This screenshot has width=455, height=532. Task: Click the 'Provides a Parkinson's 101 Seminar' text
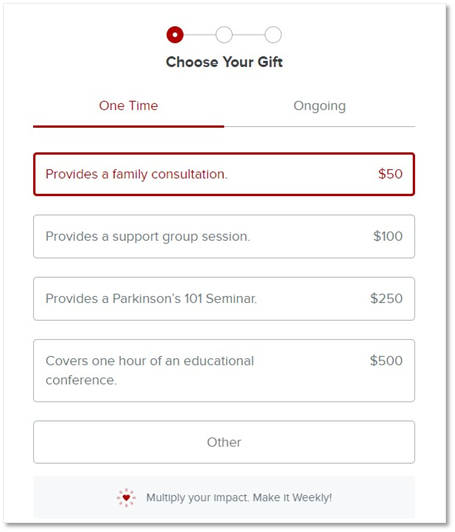pos(151,299)
